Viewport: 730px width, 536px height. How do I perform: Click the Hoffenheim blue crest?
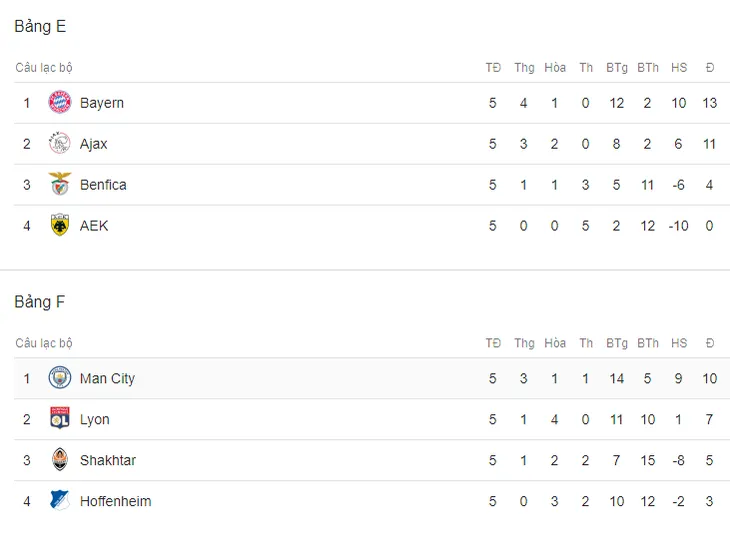(60, 501)
